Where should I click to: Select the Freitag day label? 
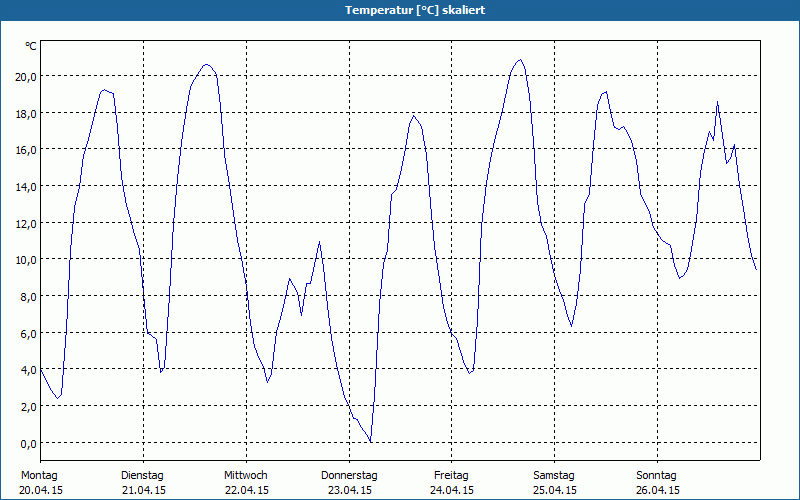(452, 476)
